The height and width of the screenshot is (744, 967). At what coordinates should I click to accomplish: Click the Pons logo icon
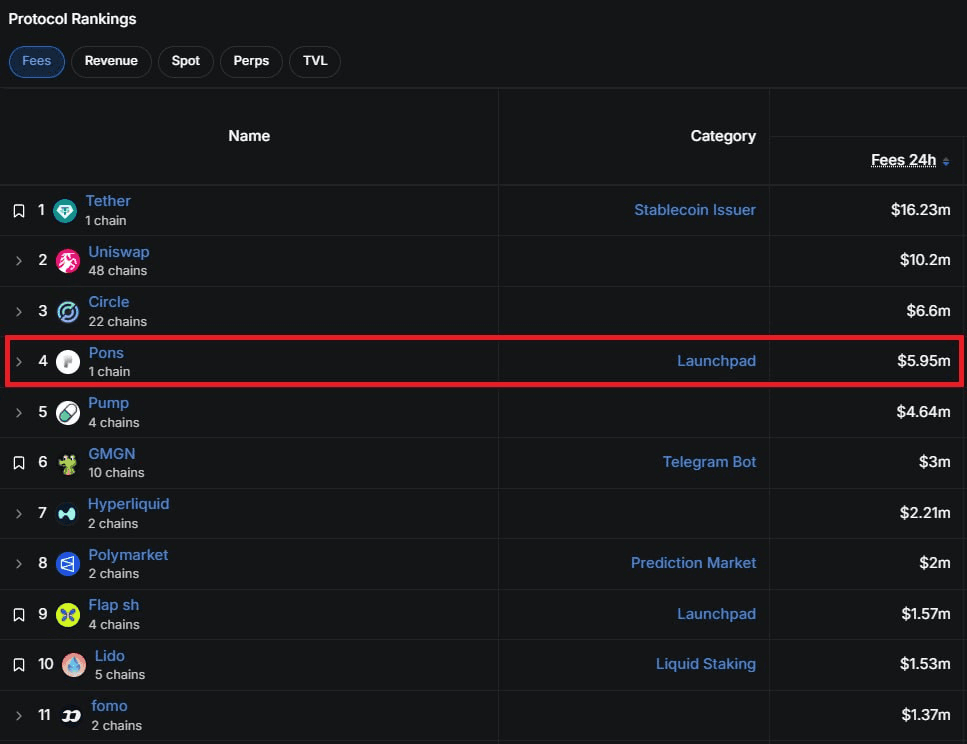(68, 362)
